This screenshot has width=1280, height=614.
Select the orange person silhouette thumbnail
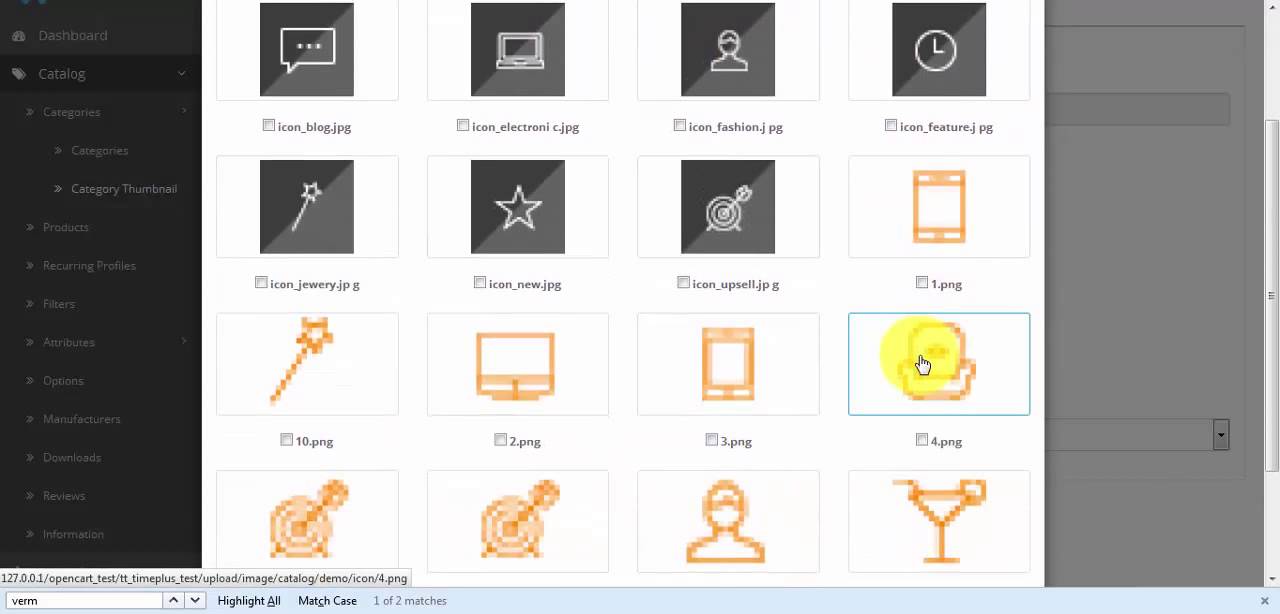(x=728, y=521)
